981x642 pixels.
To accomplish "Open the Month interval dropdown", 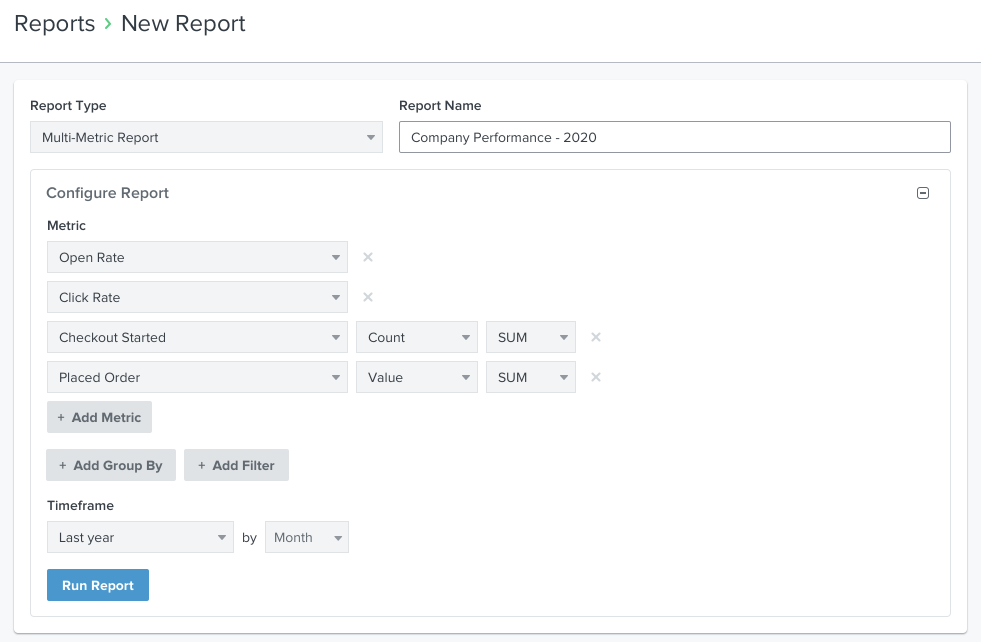I will pyautogui.click(x=306, y=537).
